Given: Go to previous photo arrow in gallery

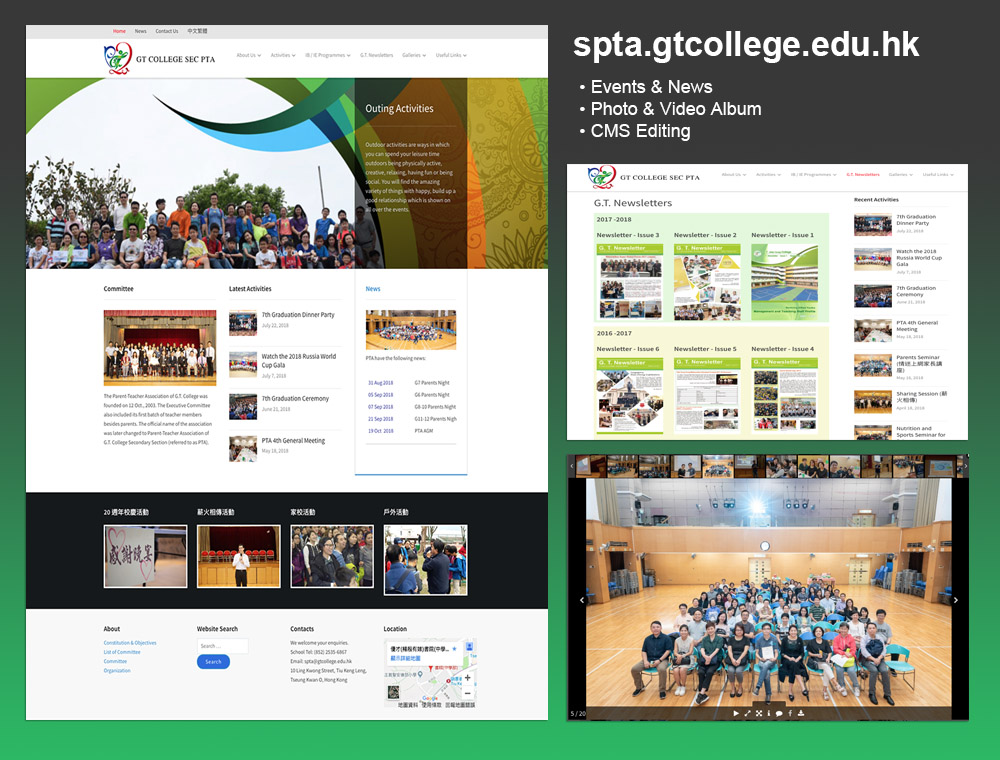Looking at the screenshot, I should click(582, 600).
